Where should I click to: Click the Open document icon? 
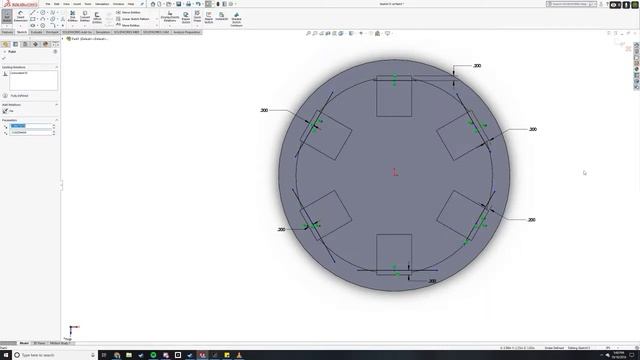tap(168, 4)
